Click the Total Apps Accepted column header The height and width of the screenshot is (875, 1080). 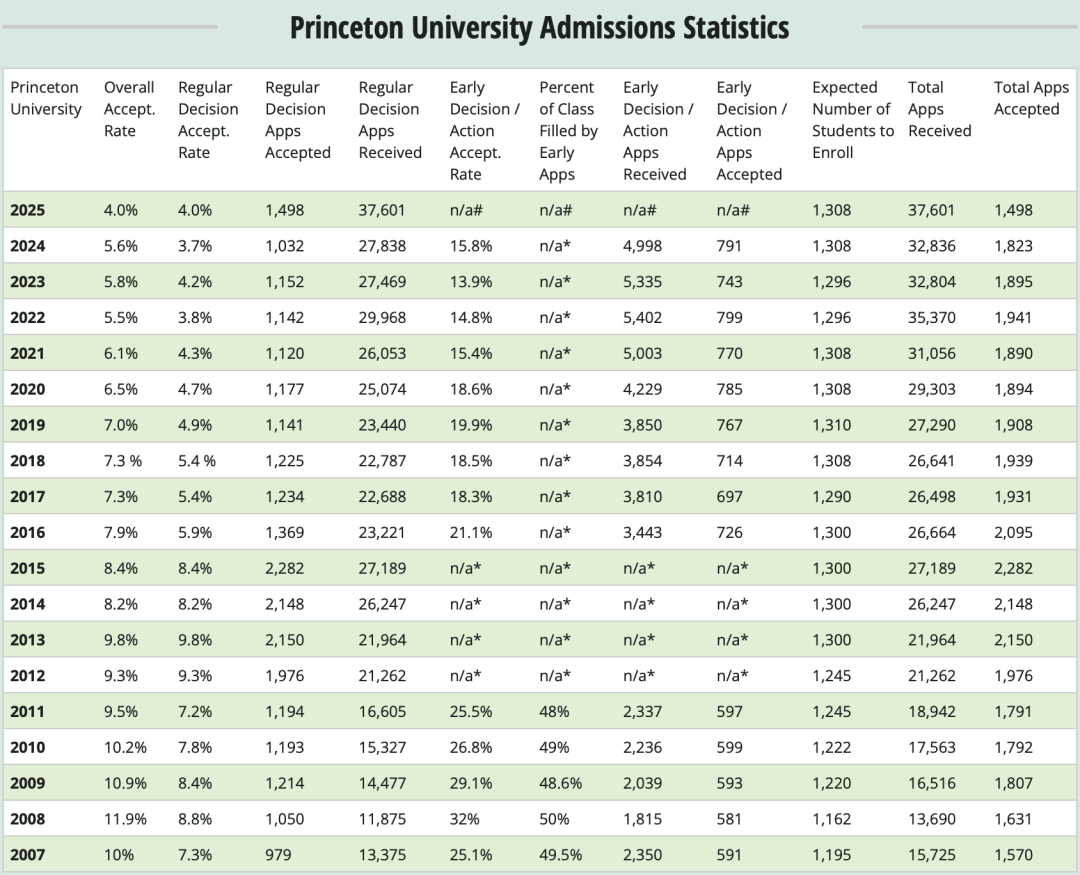pos(1031,98)
